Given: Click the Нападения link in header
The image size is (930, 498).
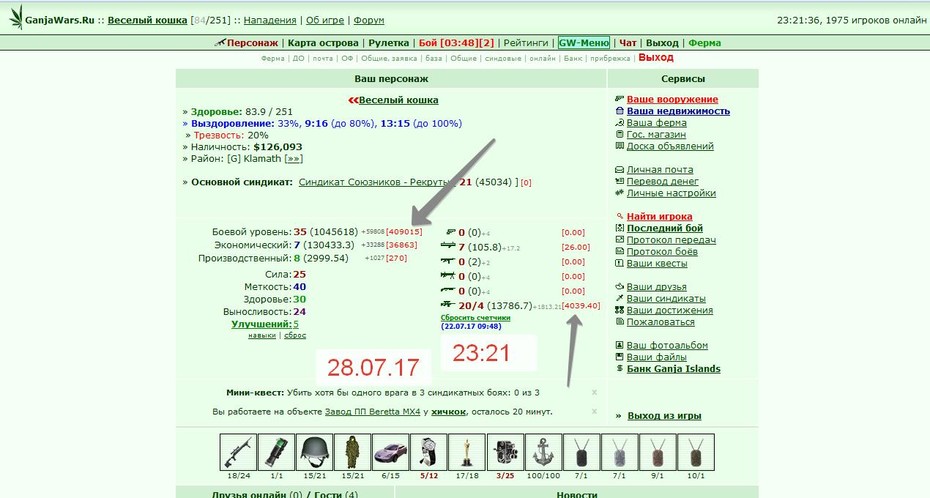Looking at the screenshot, I should coord(270,20).
